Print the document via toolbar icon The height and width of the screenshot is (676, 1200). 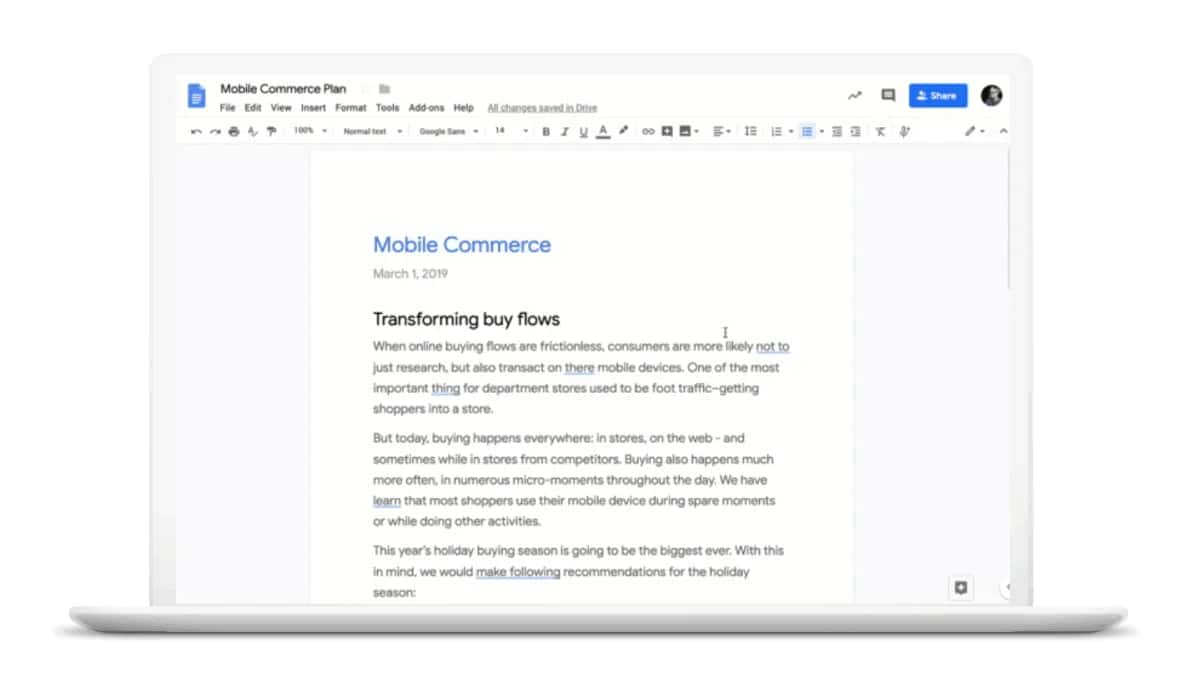pyautogui.click(x=234, y=131)
